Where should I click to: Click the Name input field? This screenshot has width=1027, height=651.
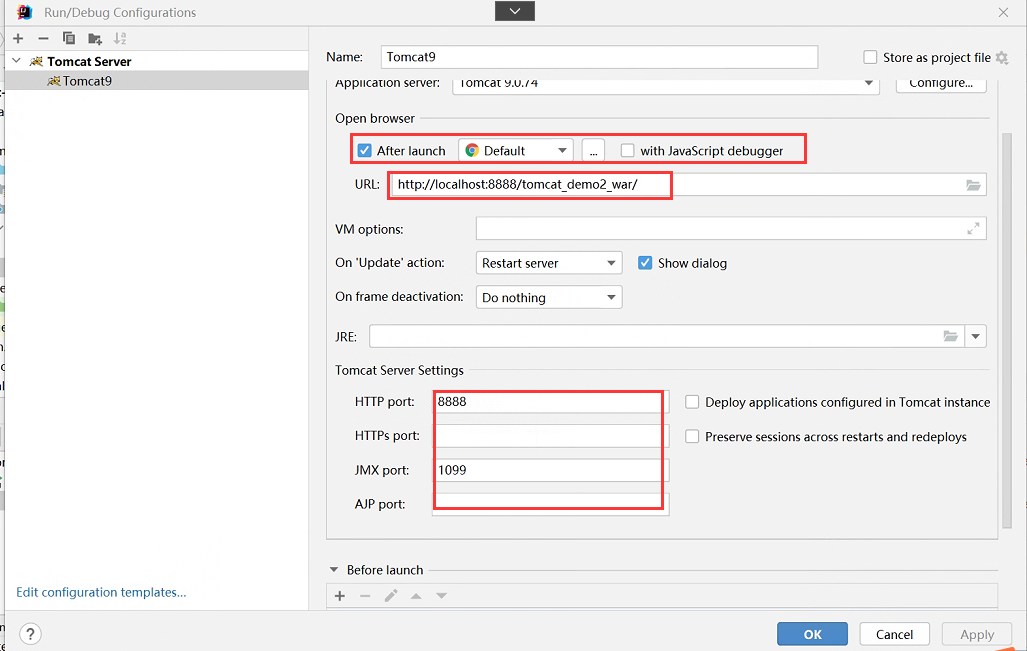599,57
